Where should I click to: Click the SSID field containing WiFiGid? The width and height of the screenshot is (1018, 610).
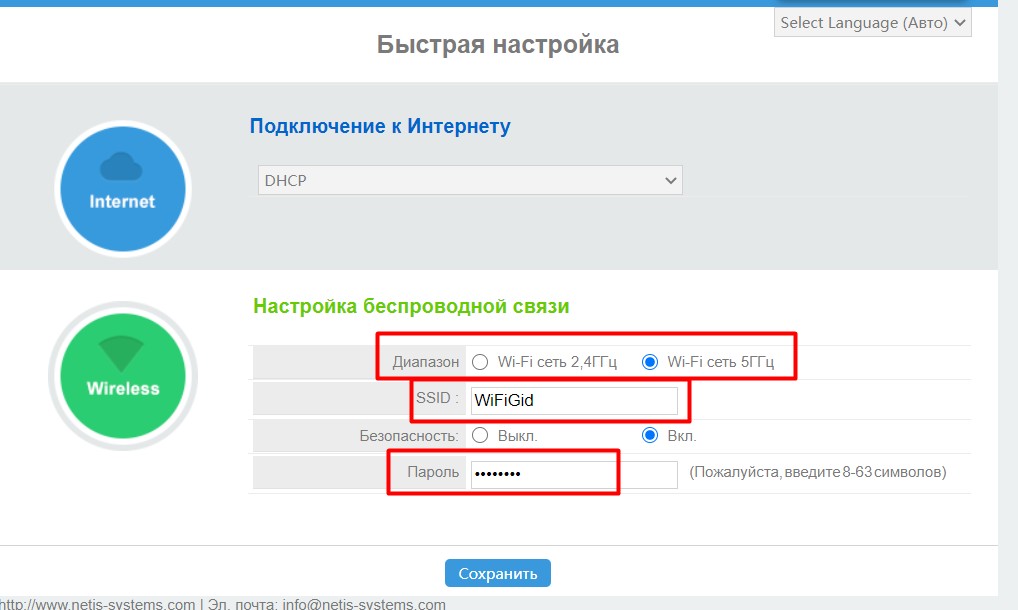click(573, 399)
